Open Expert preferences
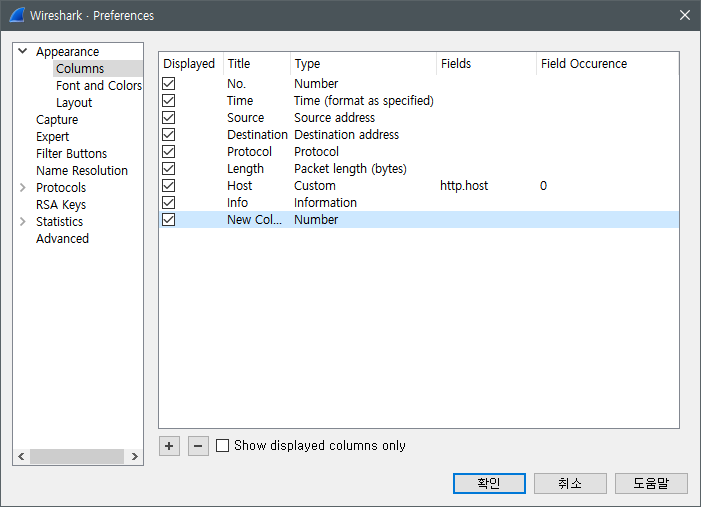Image resolution: width=701 pixels, height=507 pixels. 52,137
